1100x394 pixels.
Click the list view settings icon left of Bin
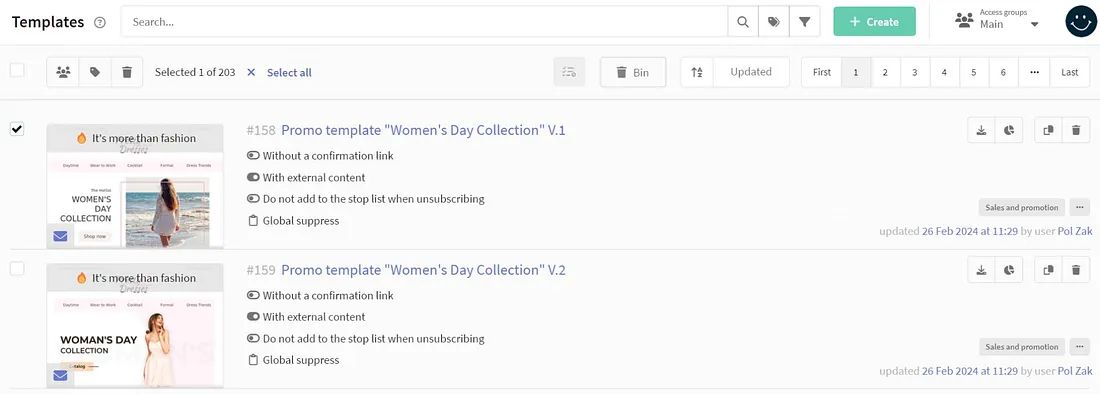point(569,72)
